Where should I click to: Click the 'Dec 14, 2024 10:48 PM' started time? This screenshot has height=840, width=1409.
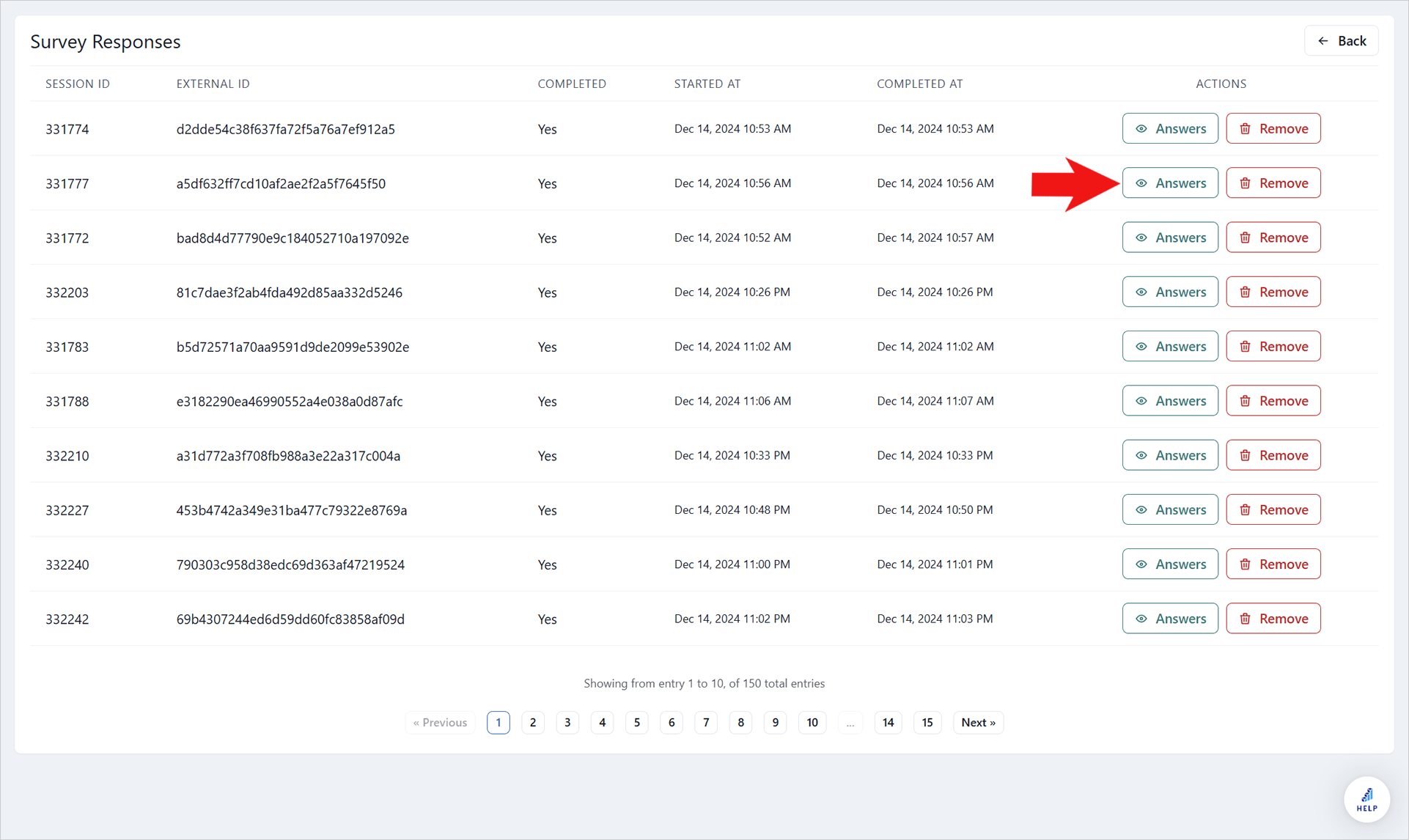click(x=732, y=509)
